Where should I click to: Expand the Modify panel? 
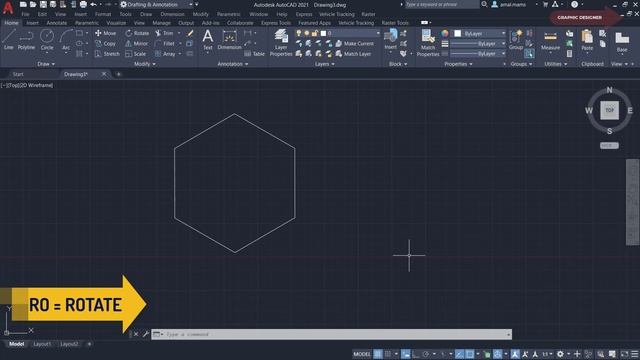tap(144, 64)
